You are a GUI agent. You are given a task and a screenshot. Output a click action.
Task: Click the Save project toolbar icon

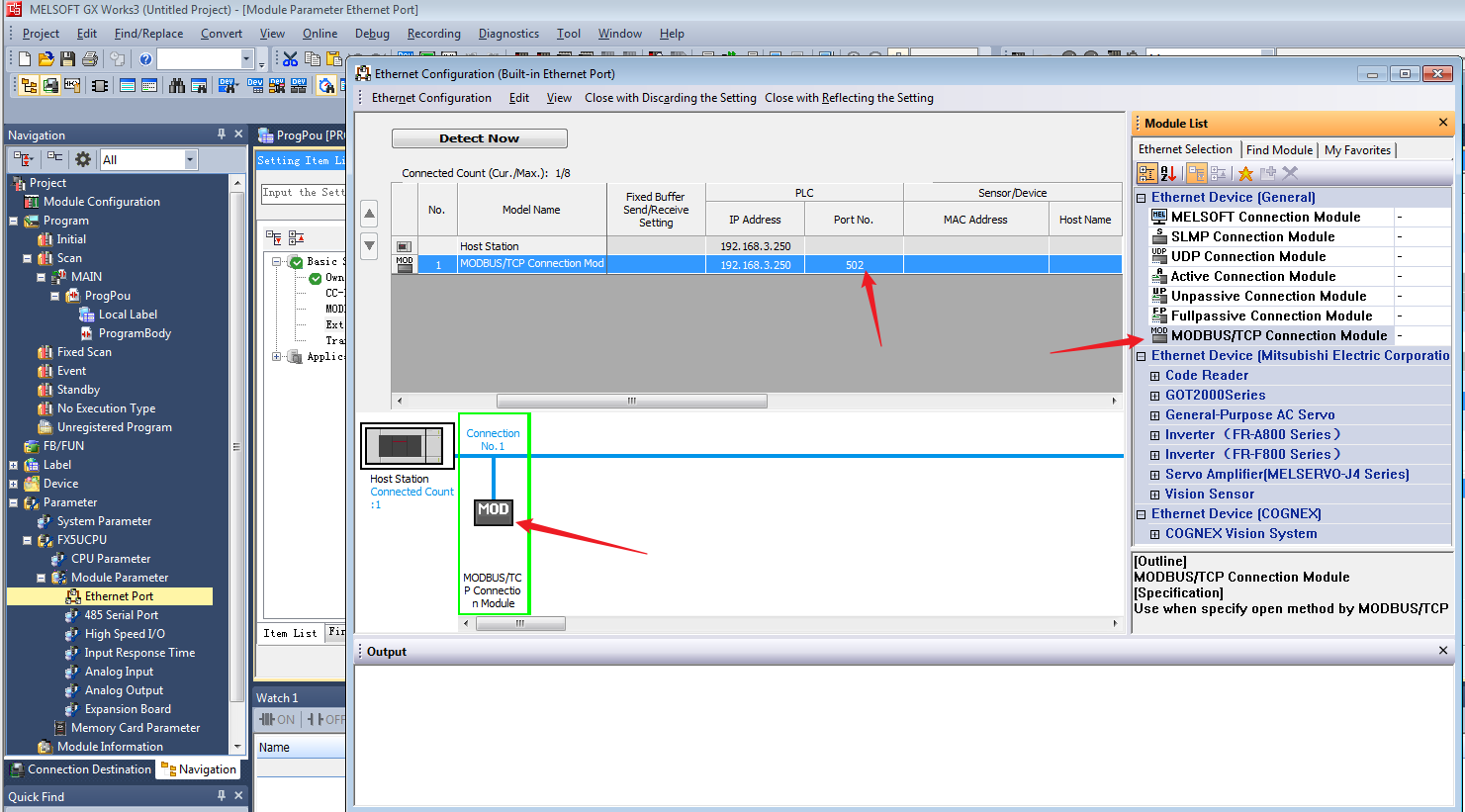[67, 59]
